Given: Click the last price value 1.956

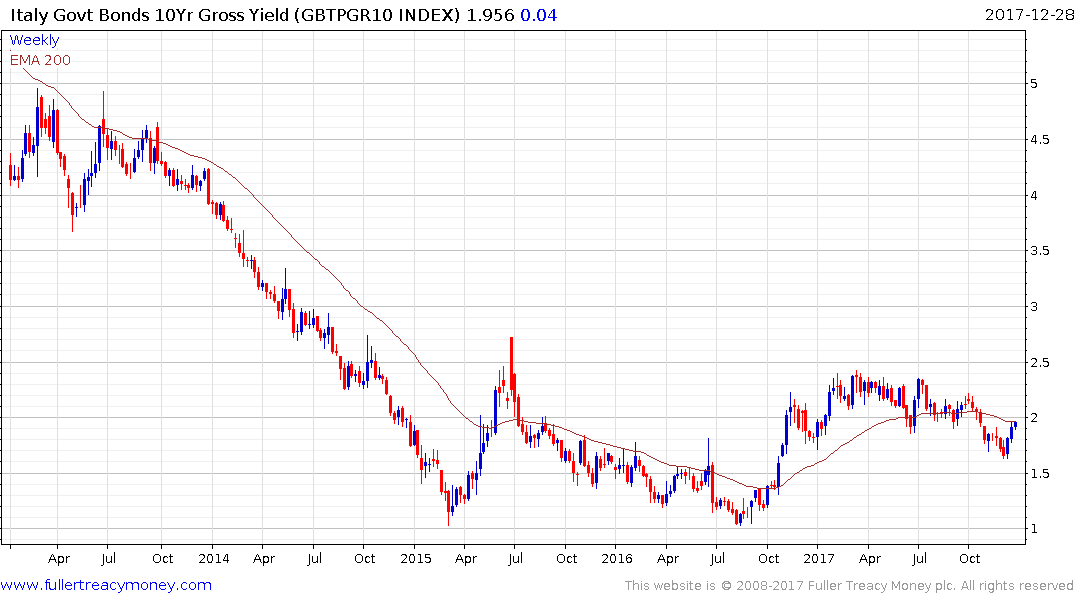Looking at the screenshot, I should click(x=490, y=15).
